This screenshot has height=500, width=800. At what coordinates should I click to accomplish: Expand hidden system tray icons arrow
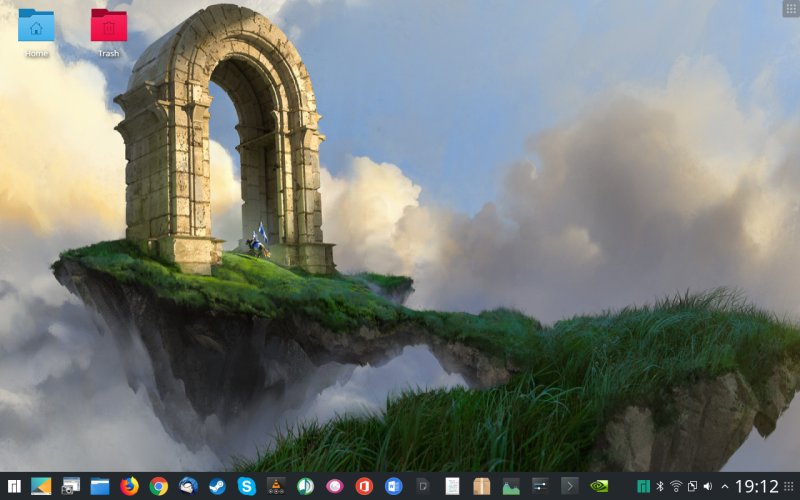click(724, 487)
